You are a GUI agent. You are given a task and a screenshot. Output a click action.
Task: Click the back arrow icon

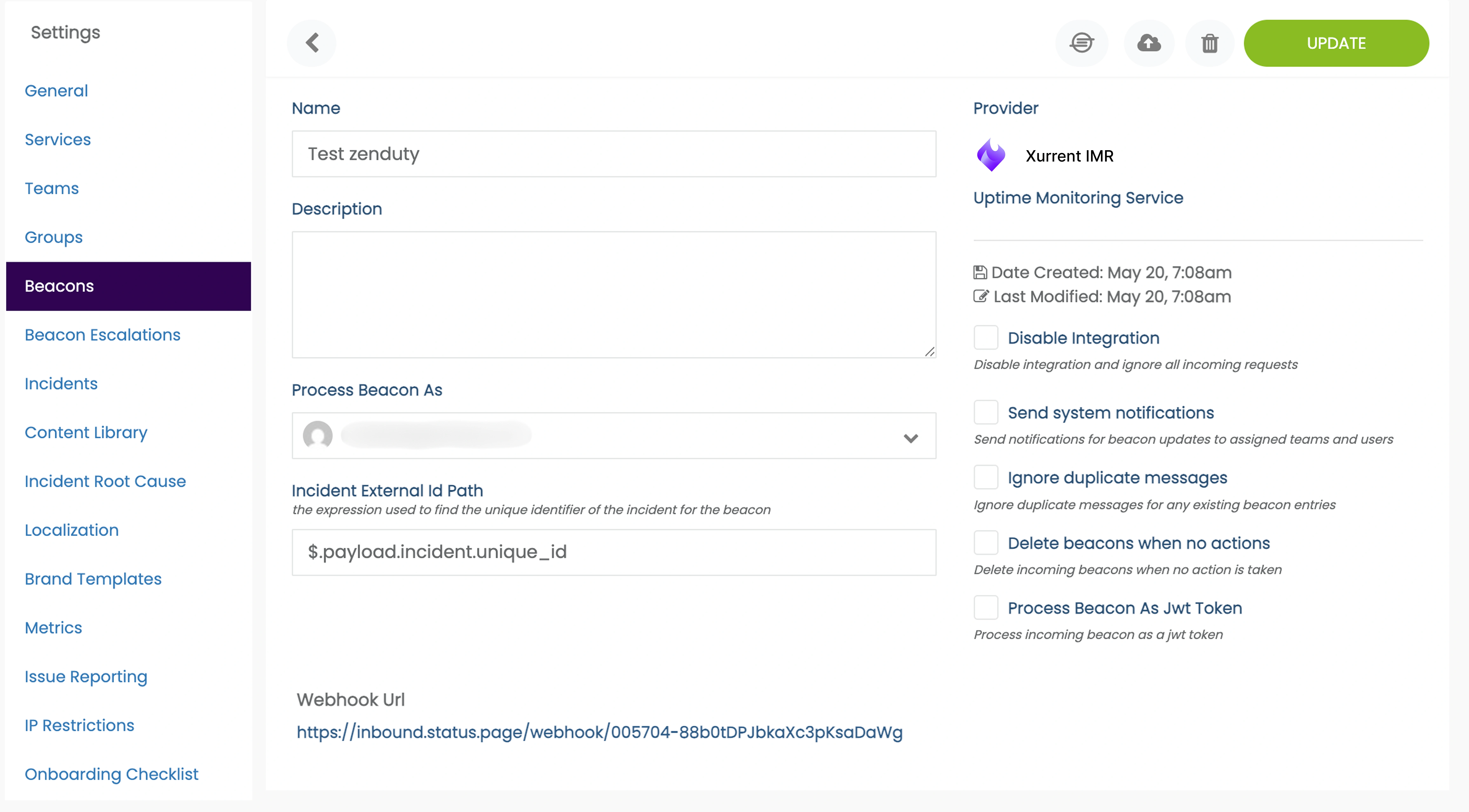[x=312, y=43]
